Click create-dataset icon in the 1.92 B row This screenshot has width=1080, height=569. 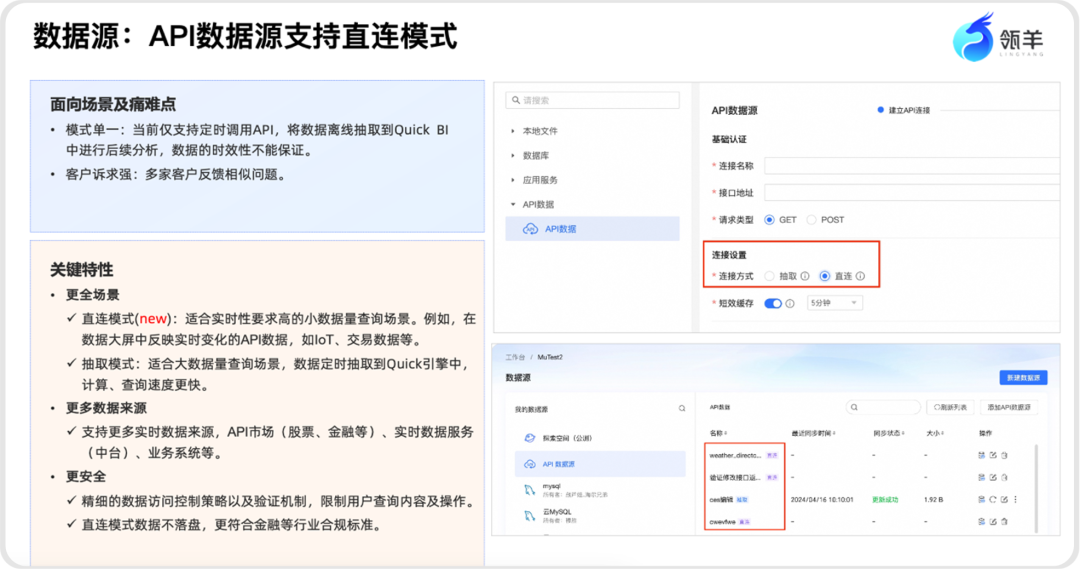pos(982,499)
